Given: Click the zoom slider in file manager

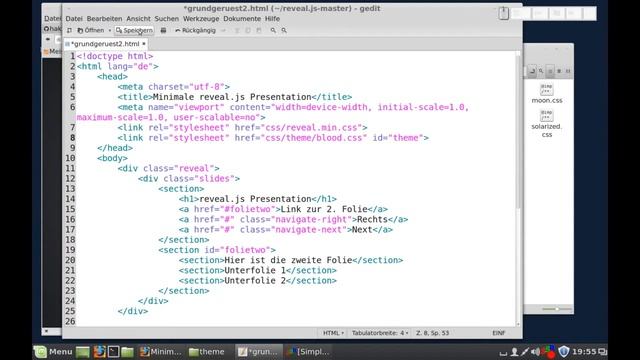Looking at the screenshot, I should [x=556, y=309].
